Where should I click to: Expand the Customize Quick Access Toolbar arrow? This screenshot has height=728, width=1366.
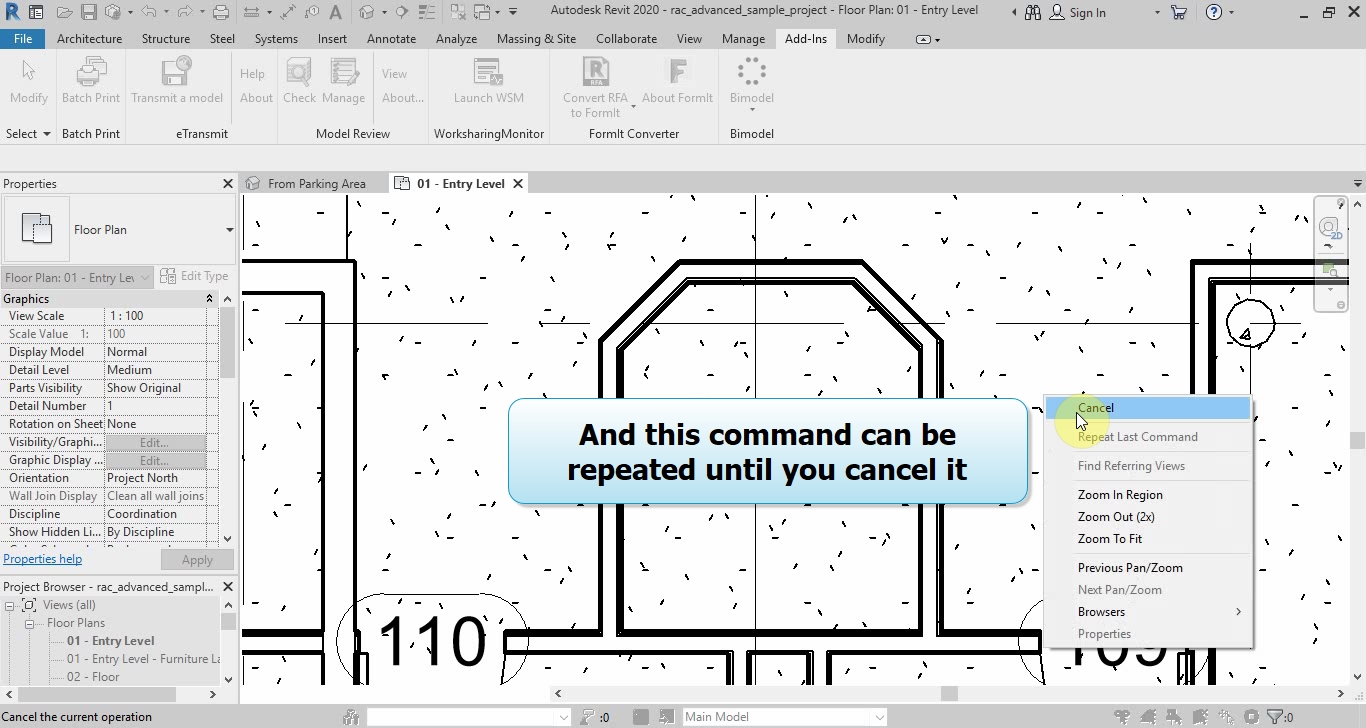pos(513,12)
